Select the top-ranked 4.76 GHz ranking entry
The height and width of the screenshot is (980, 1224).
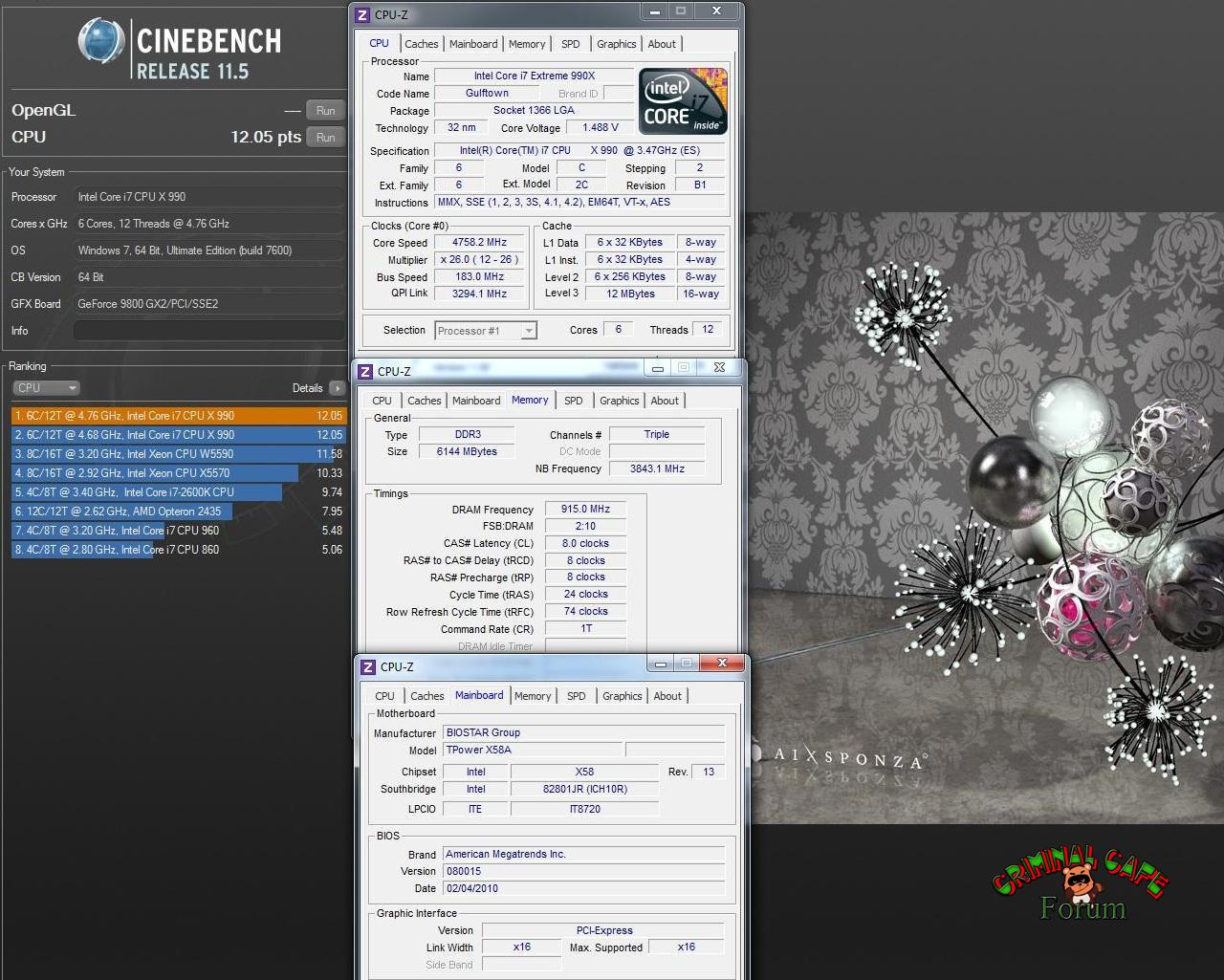click(x=178, y=416)
